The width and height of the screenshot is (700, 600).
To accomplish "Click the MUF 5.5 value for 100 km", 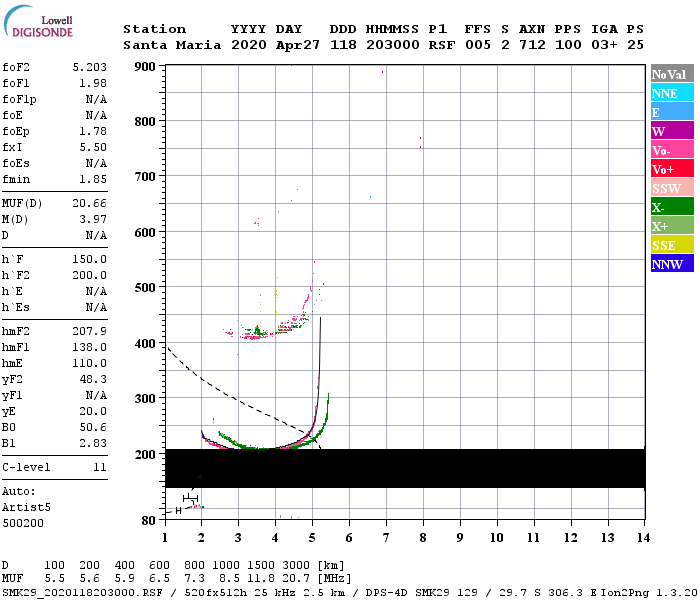I will (54, 579).
